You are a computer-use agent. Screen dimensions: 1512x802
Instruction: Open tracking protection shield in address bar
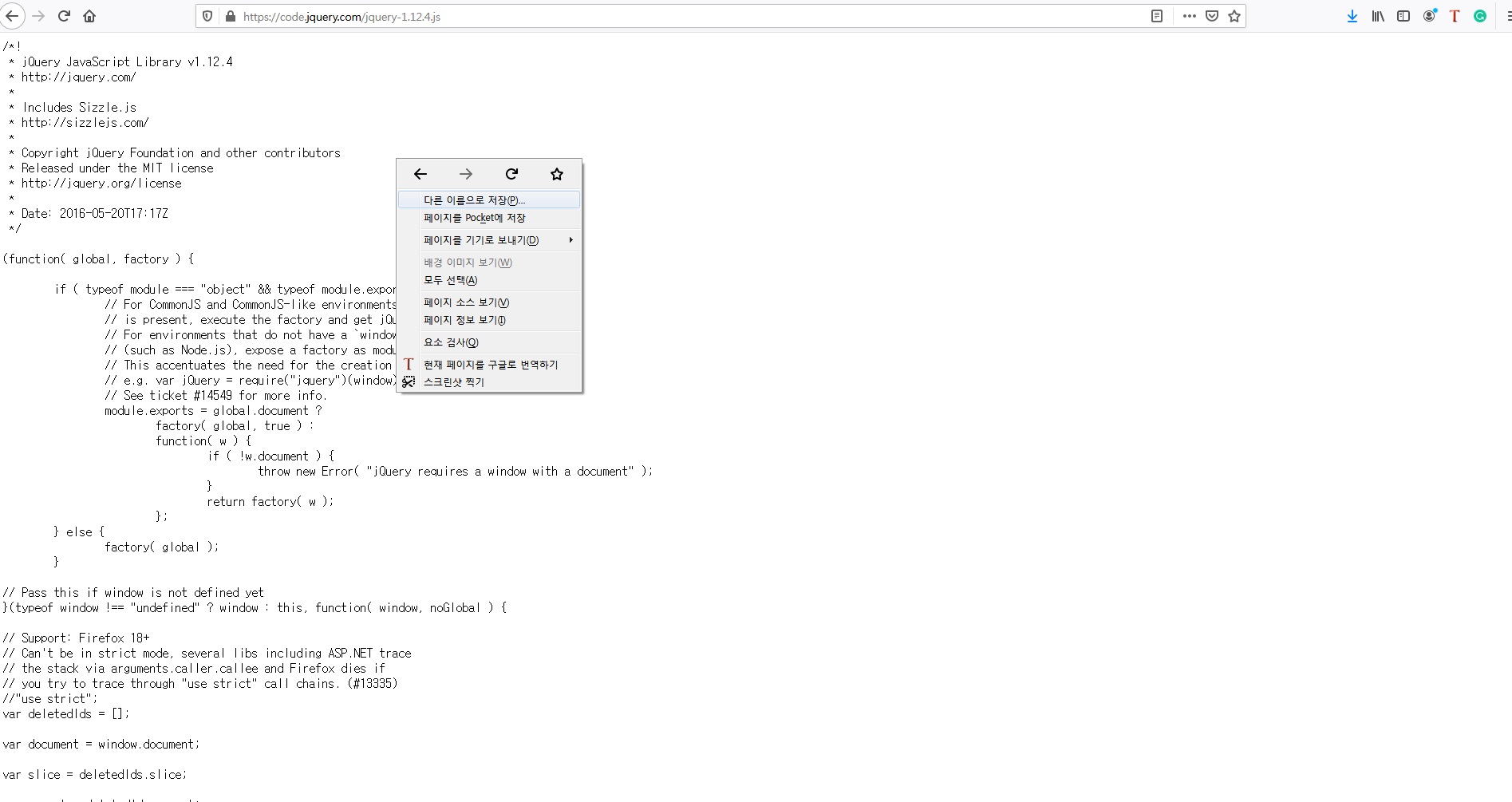pos(207,16)
